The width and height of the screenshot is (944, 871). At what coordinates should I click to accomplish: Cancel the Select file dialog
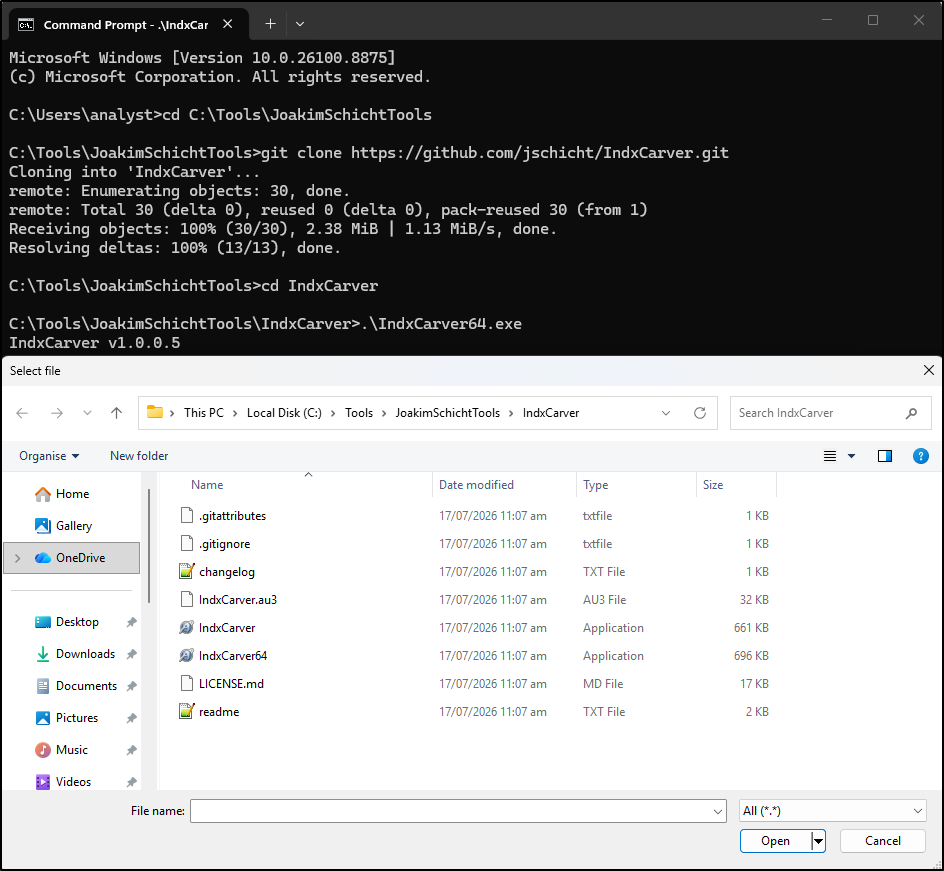coord(883,841)
